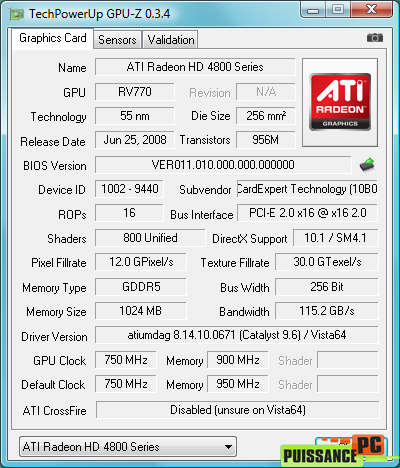Click the Pixel Fillrate field 12.0 GPixel/s
400x468 pixels.
point(141,262)
